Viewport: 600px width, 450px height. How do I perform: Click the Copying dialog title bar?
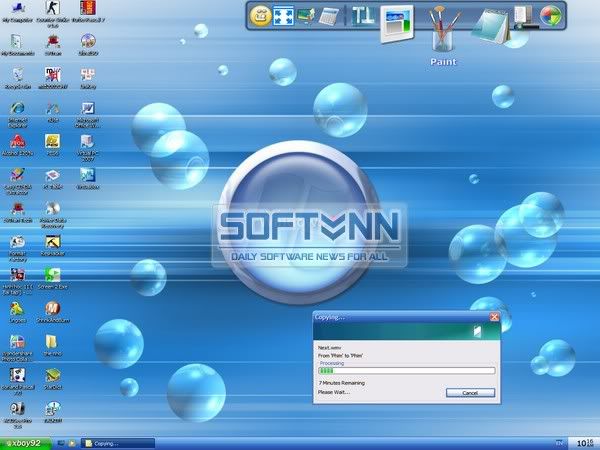click(x=406, y=317)
